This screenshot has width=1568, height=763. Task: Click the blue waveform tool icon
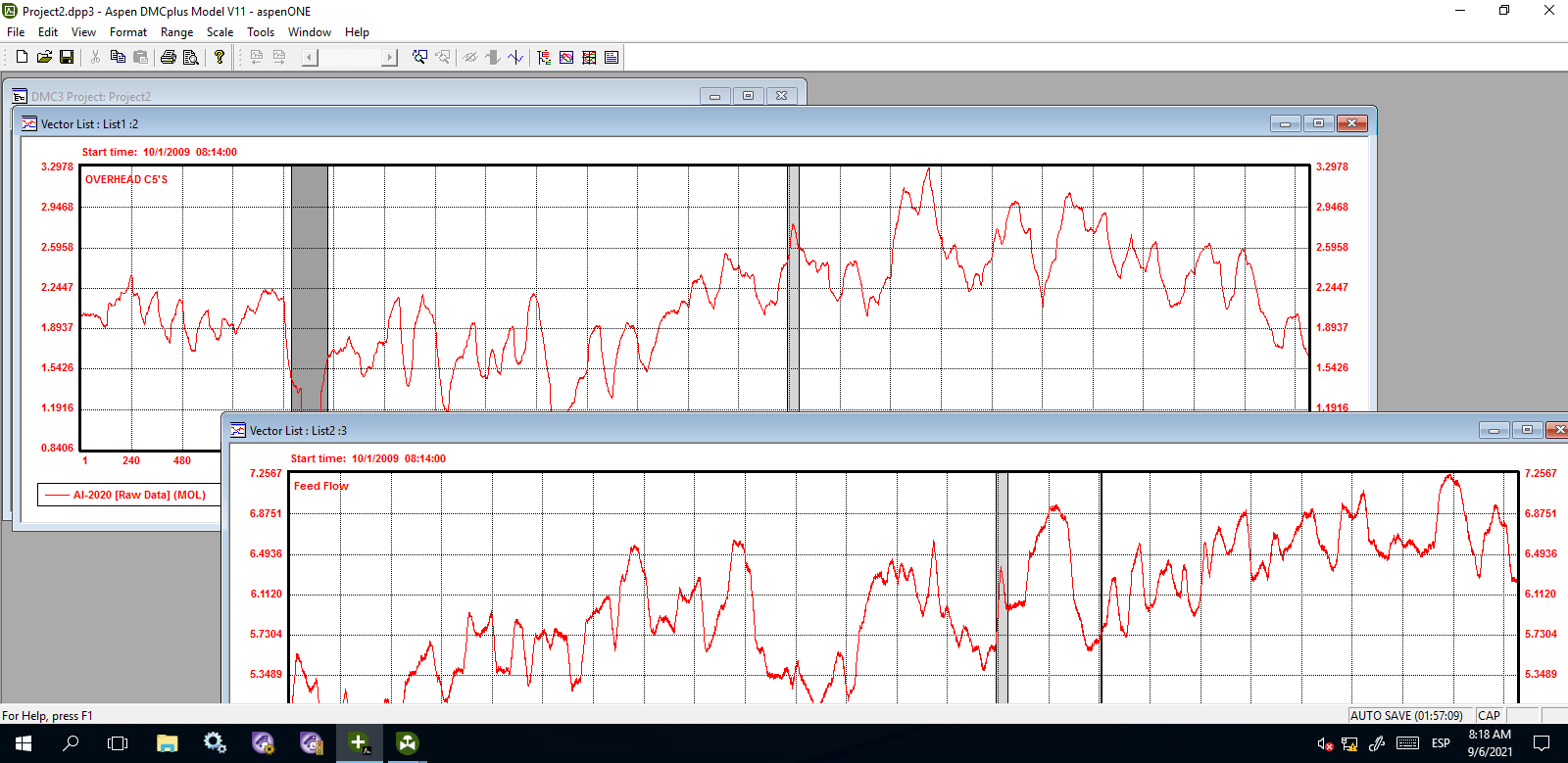515,58
